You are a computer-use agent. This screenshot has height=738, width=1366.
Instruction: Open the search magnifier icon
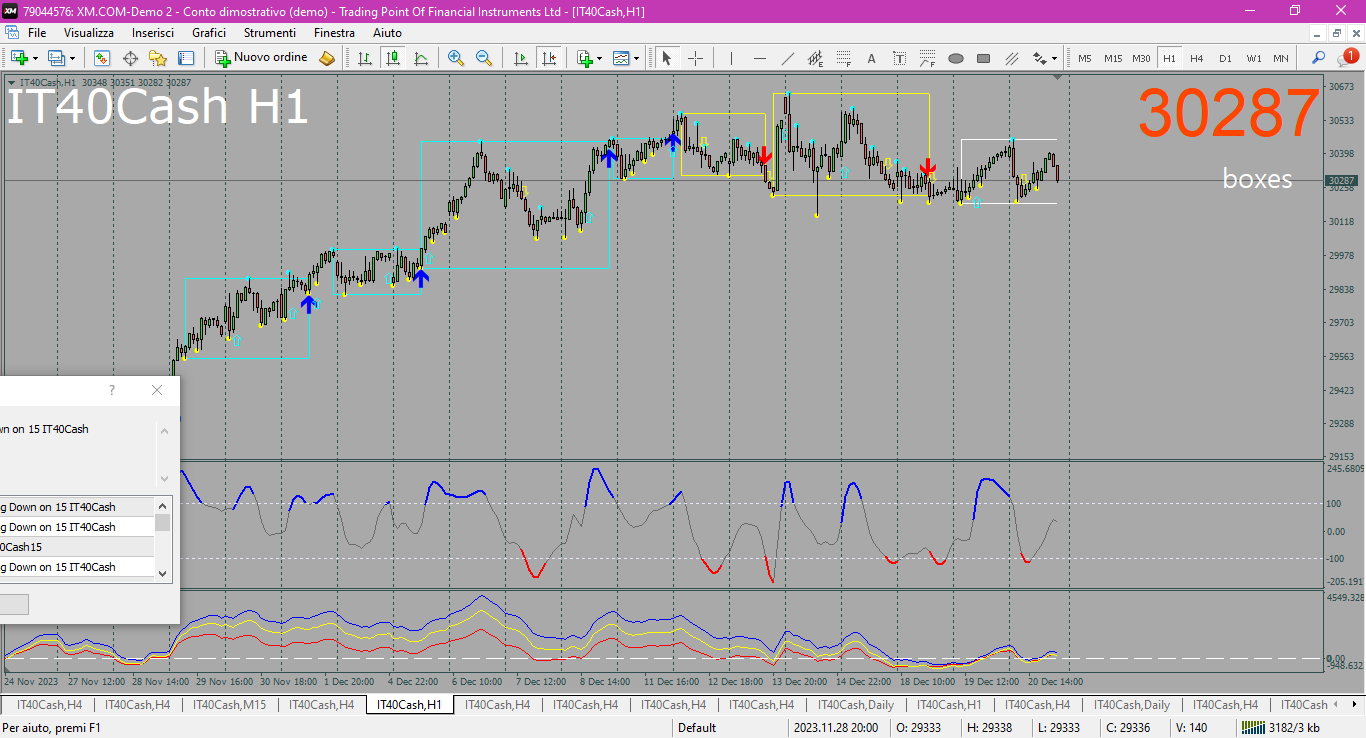(x=1318, y=58)
